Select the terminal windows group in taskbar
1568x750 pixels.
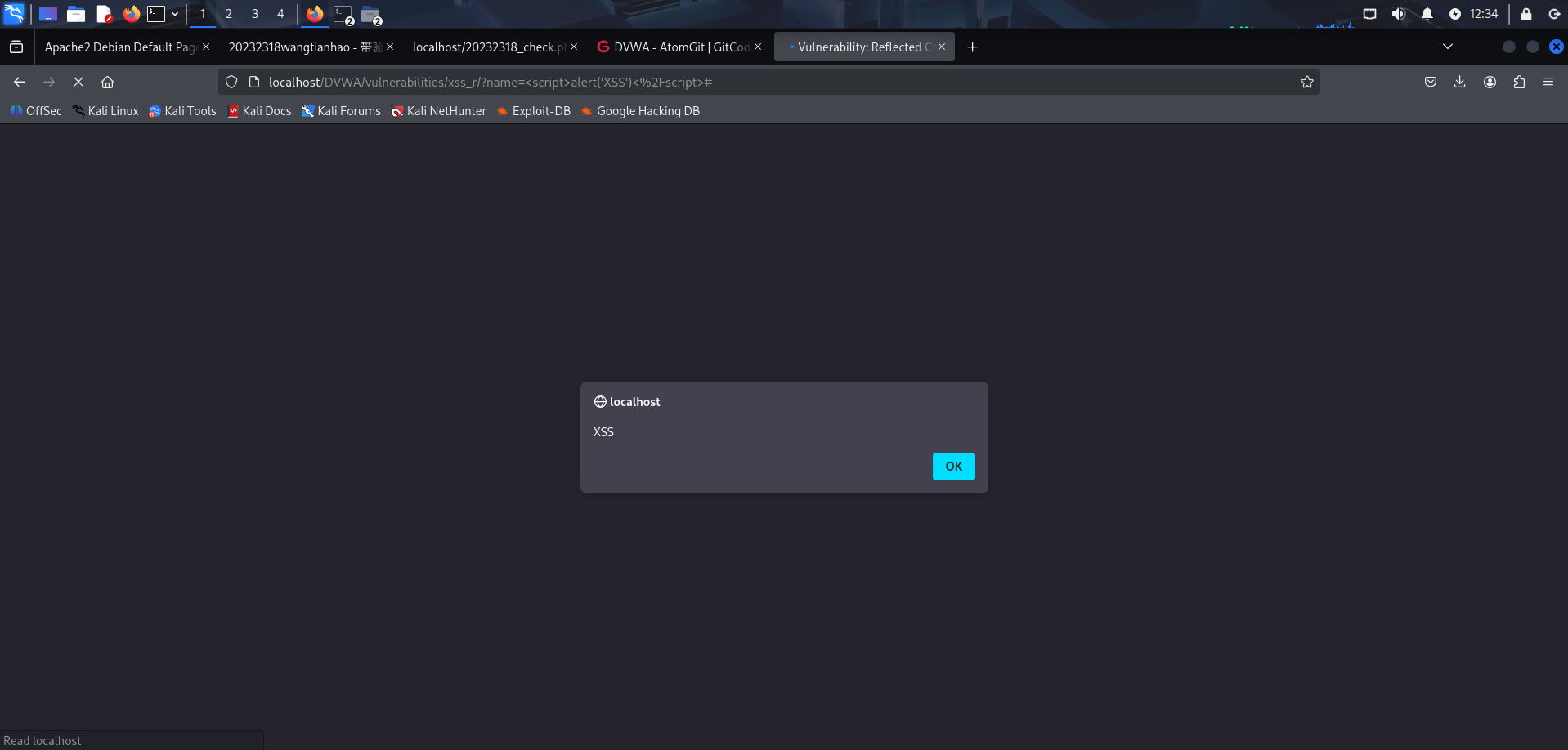click(343, 15)
